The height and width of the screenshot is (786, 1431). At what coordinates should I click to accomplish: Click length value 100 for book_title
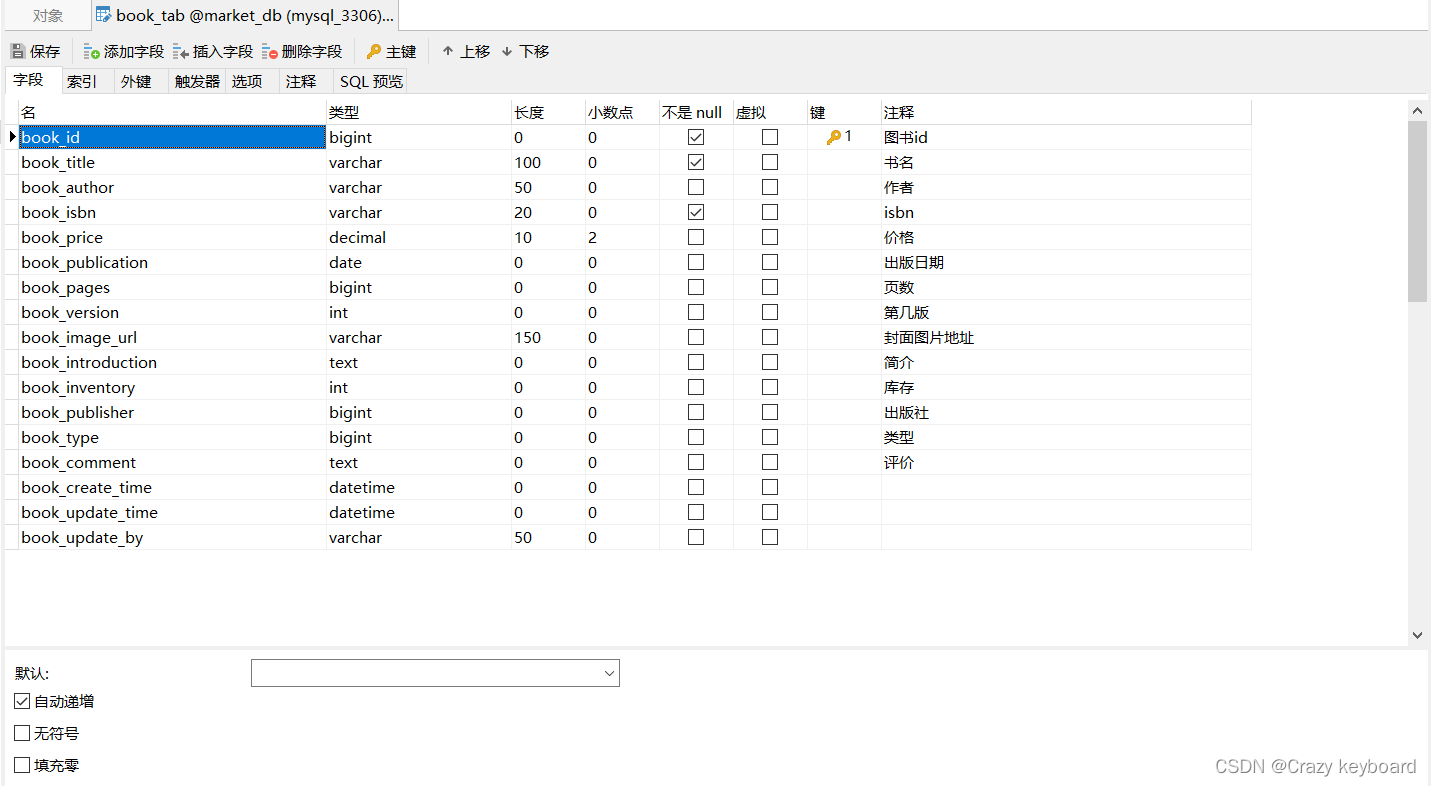click(527, 162)
